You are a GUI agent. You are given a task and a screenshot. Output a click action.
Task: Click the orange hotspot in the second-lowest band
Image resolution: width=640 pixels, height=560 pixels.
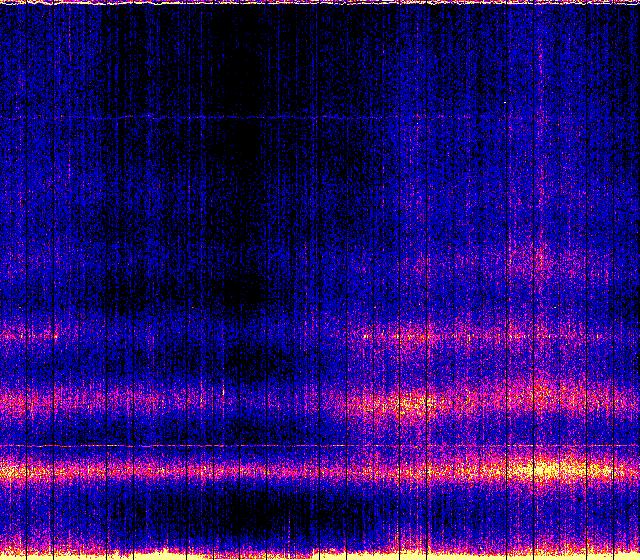pyautogui.click(x=410, y=405)
